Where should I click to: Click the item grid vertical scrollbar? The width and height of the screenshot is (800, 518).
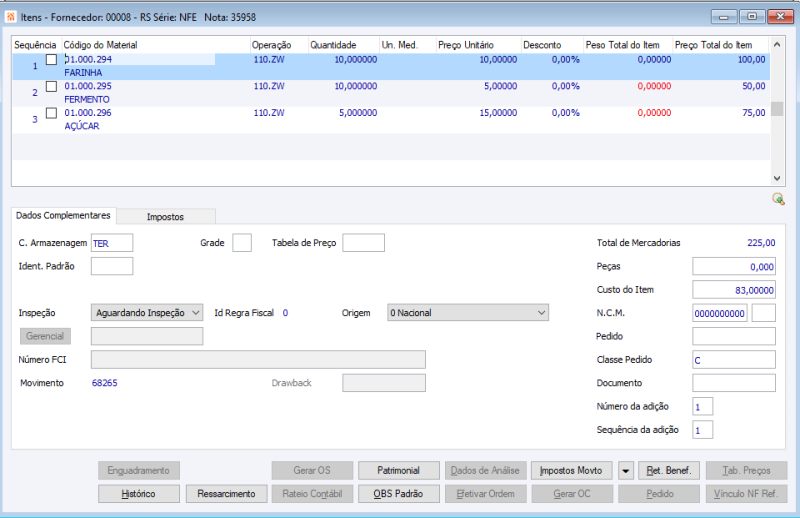[776, 110]
